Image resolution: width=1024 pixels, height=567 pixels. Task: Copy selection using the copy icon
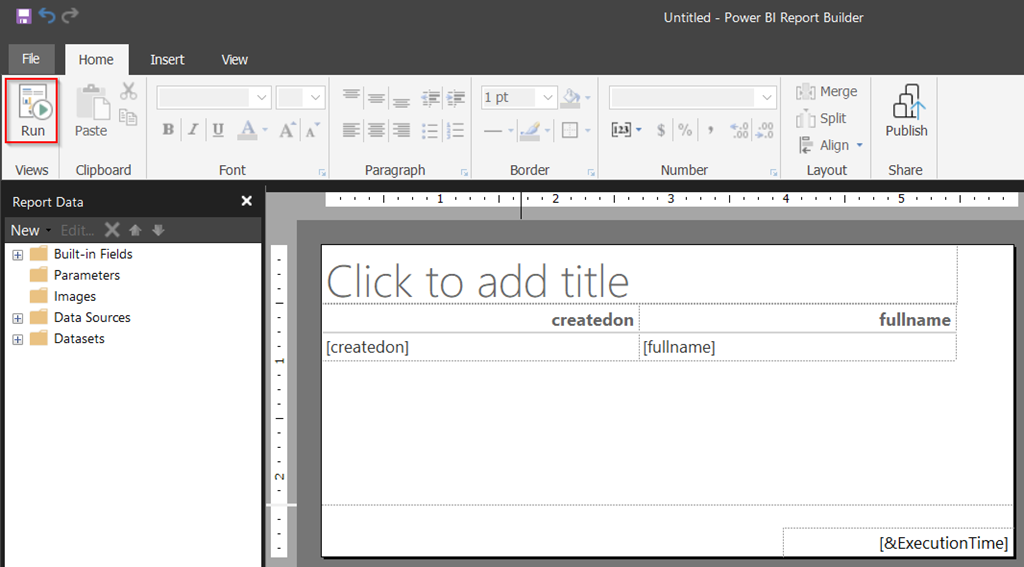point(128,118)
